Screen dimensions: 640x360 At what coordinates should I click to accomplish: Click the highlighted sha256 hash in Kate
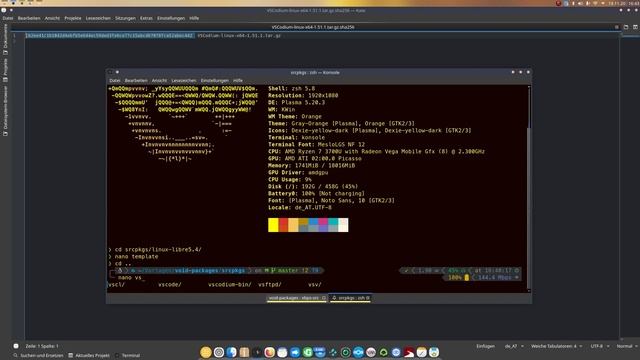tap(109, 36)
